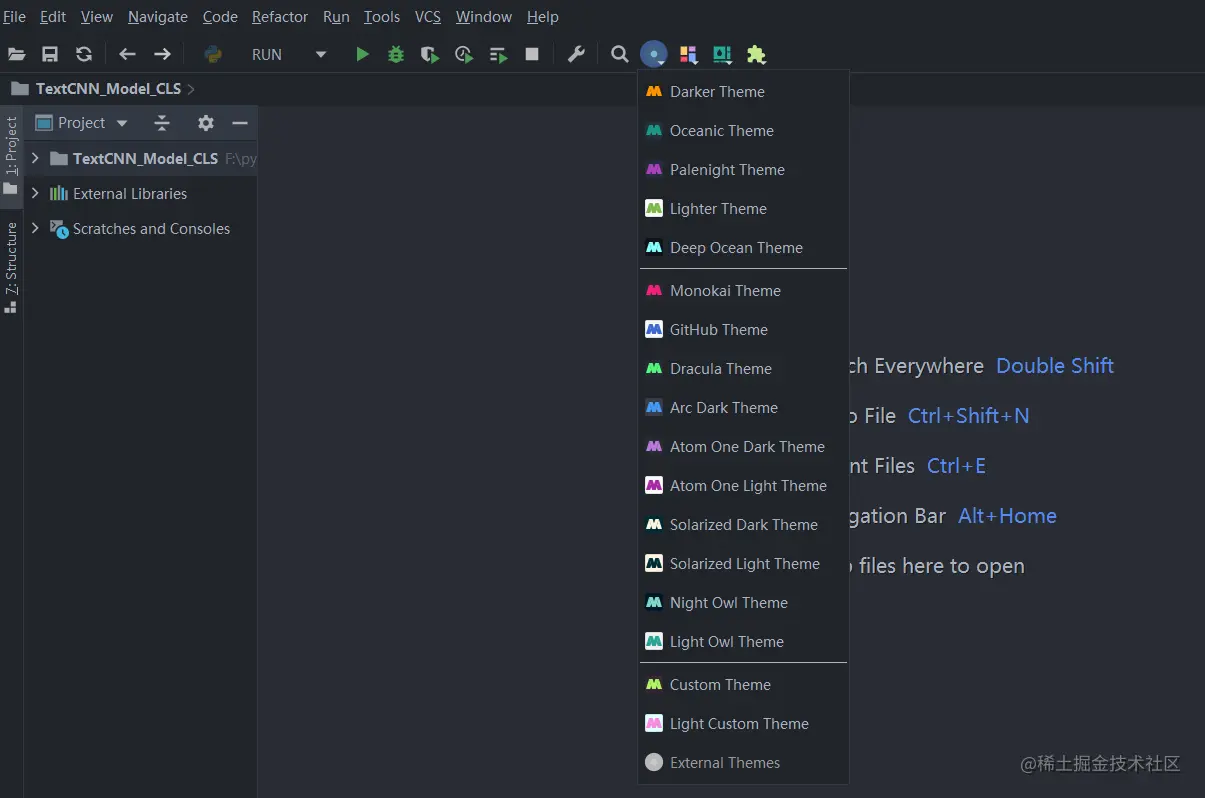Choose Atom One Dark Theme
The image size is (1205, 798).
click(x=743, y=447)
